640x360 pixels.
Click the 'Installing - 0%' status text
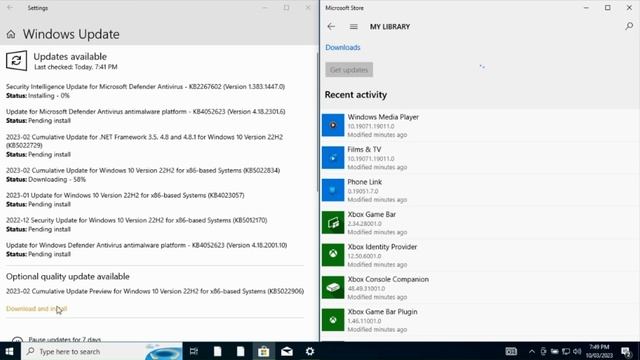point(49,96)
